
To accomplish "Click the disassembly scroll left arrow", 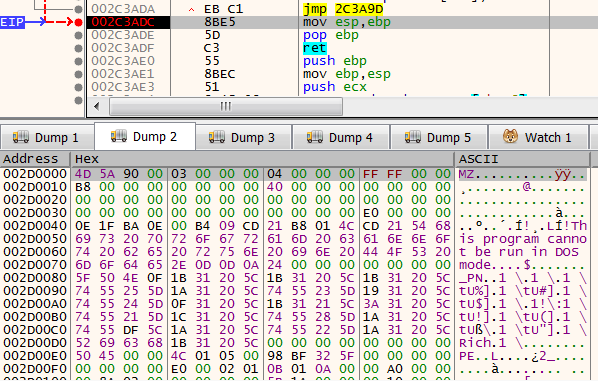I will pyautogui.click(x=96, y=106).
